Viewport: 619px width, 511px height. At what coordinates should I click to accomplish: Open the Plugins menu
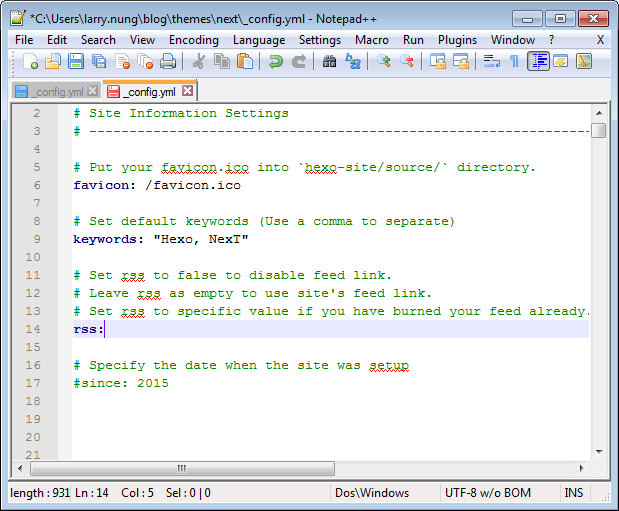(457, 40)
